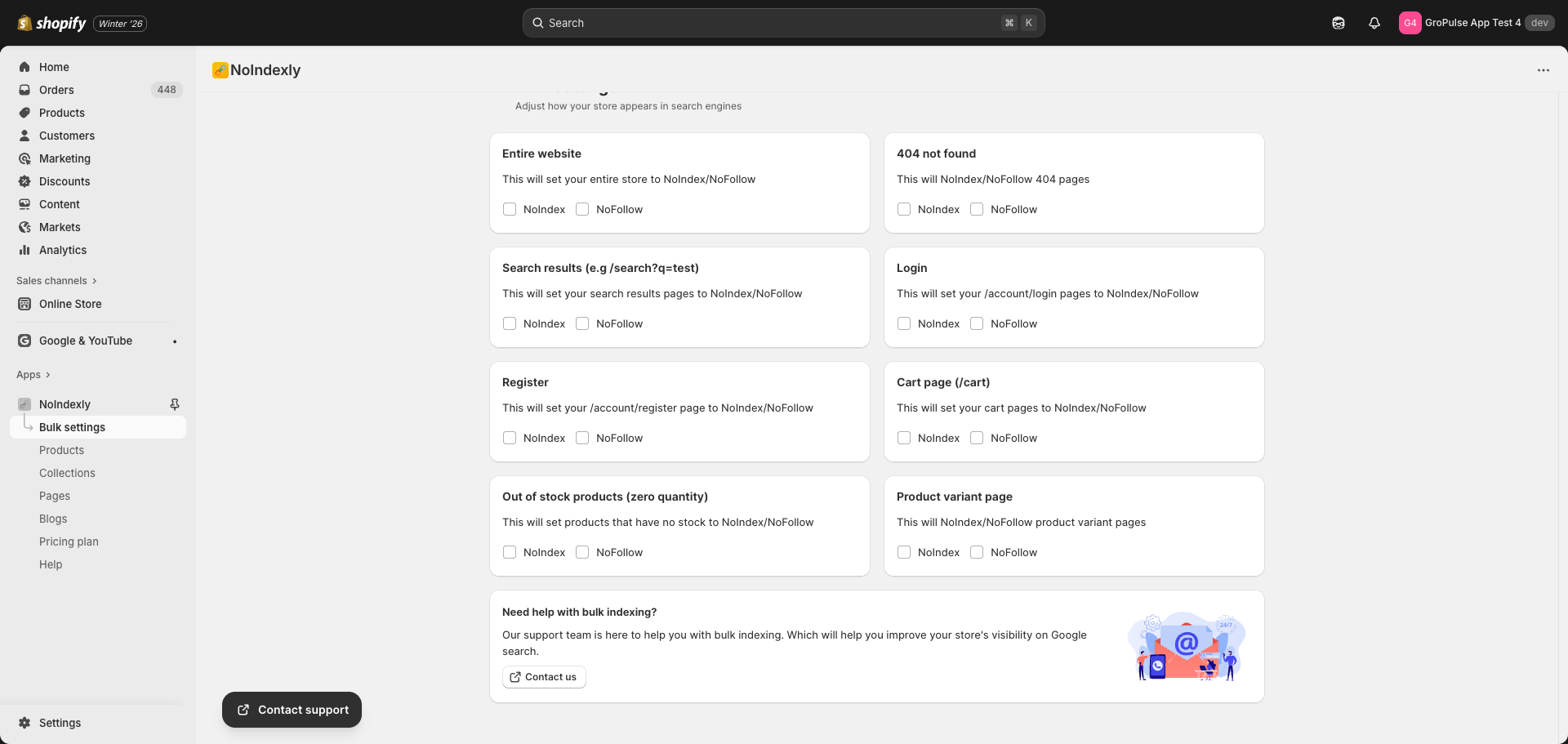Click the notifications bell icon

pos(1374,22)
